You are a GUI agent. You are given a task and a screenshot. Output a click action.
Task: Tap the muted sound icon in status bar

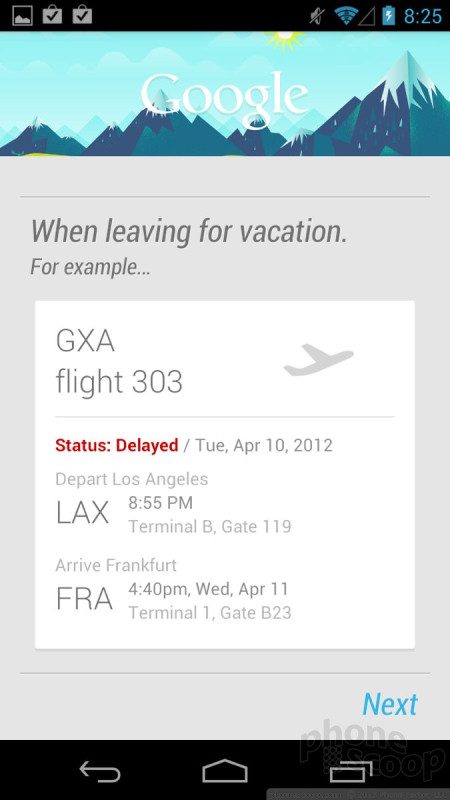(318, 16)
